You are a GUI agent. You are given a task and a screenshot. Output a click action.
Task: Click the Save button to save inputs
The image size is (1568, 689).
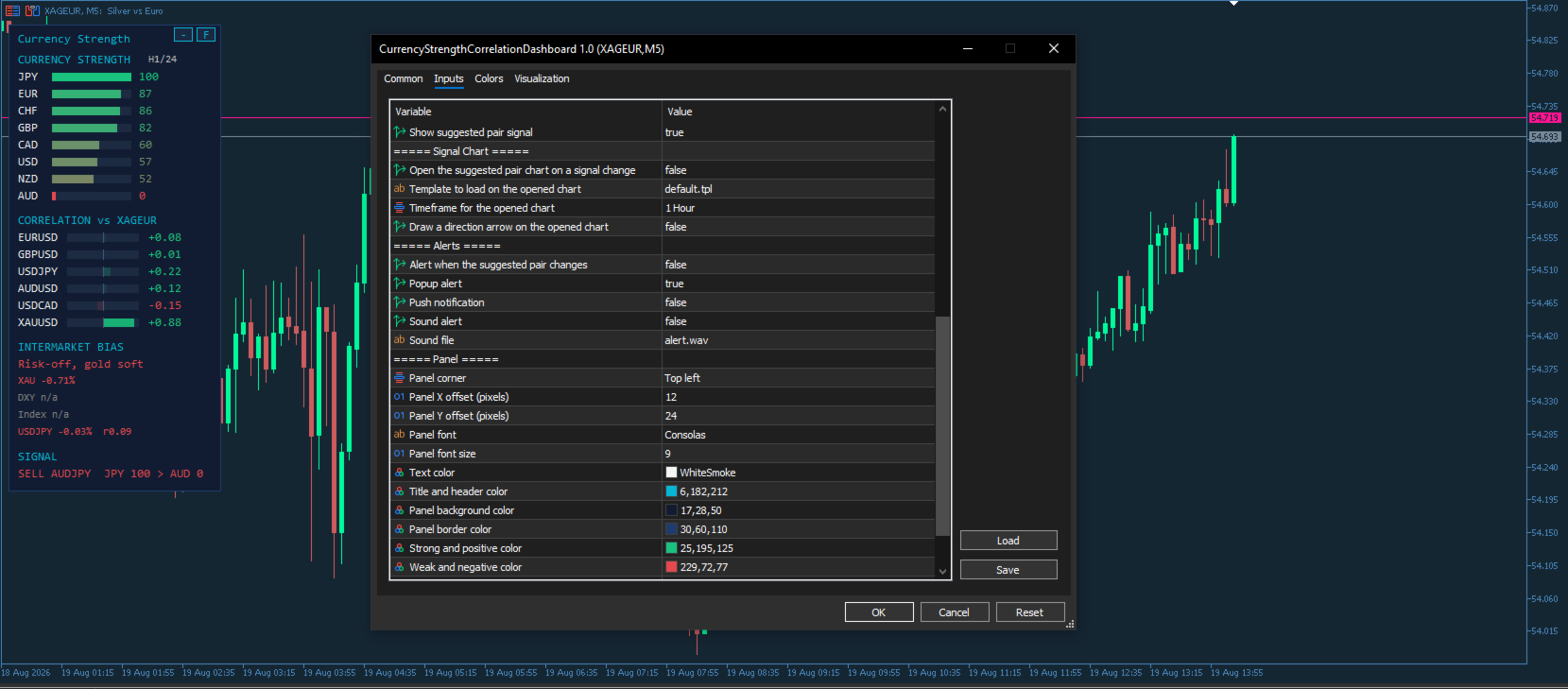point(1008,570)
